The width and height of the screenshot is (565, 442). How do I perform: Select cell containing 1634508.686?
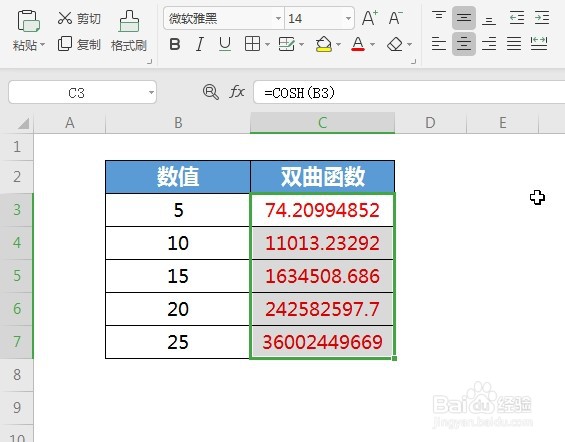coord(322,276)
